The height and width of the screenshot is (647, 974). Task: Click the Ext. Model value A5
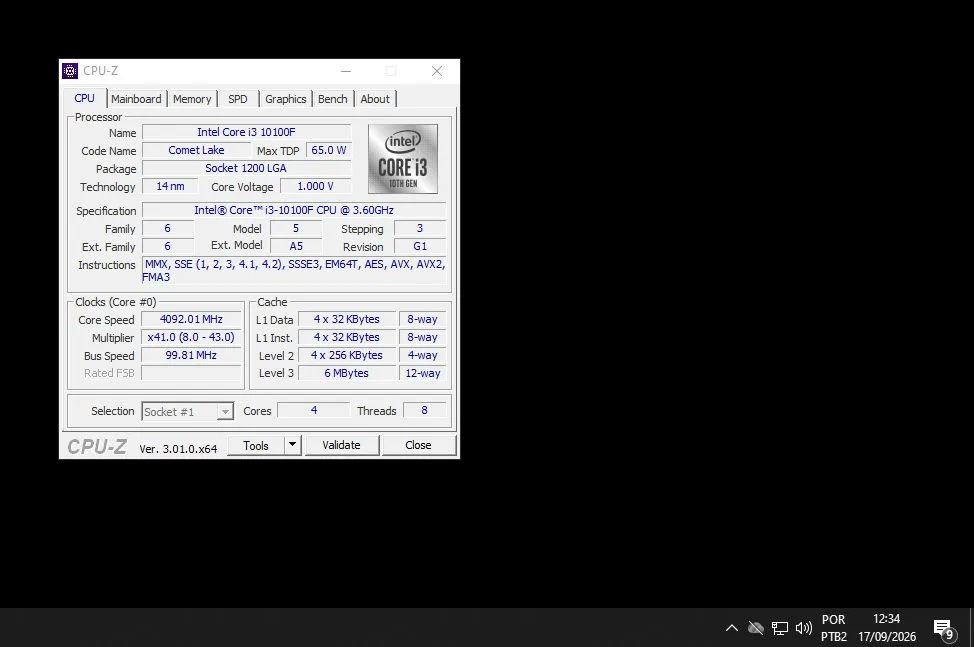click(x=296, y=246)
